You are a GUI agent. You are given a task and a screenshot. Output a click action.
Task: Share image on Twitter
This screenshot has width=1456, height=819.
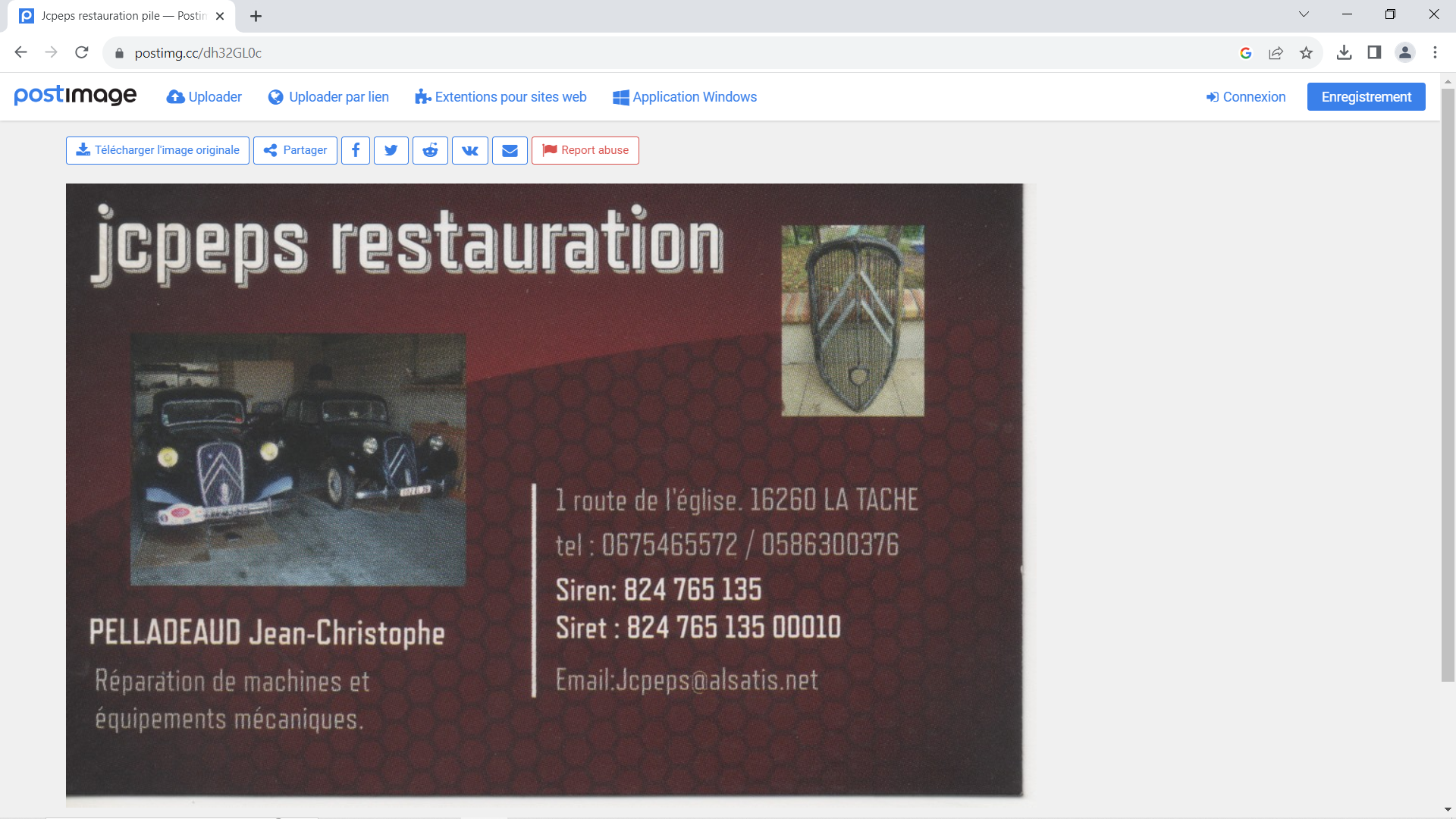(x=391, y=150)
